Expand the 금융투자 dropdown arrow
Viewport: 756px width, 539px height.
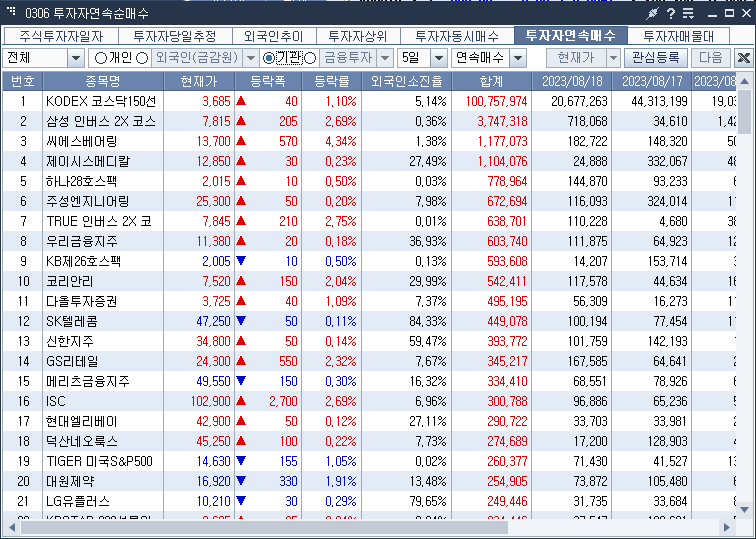385,58
